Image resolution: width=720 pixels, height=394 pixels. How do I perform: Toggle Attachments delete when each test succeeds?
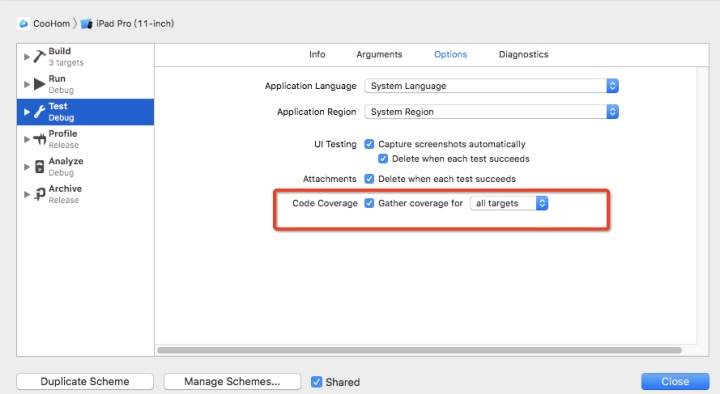(x=369, y=179)
